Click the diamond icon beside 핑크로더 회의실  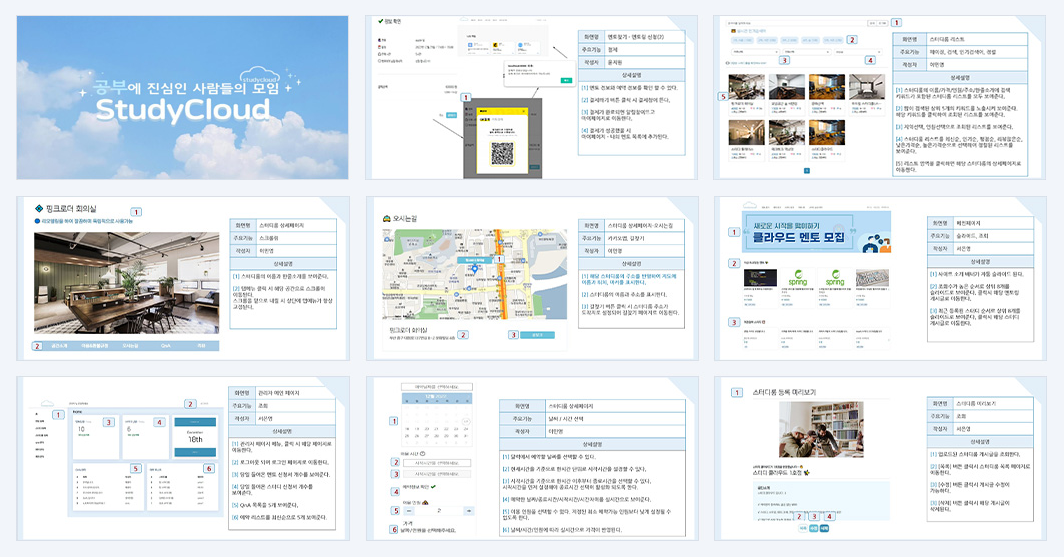pos(39,208)
